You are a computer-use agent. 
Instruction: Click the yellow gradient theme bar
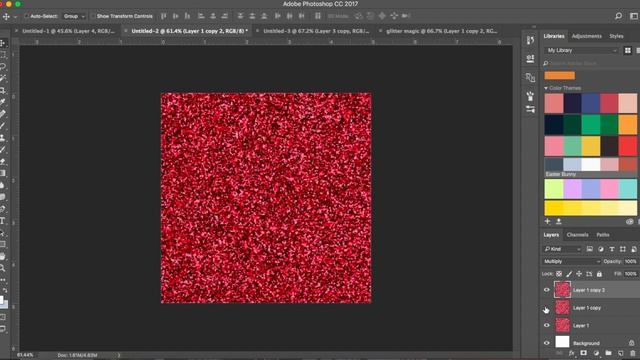(590, 208)
